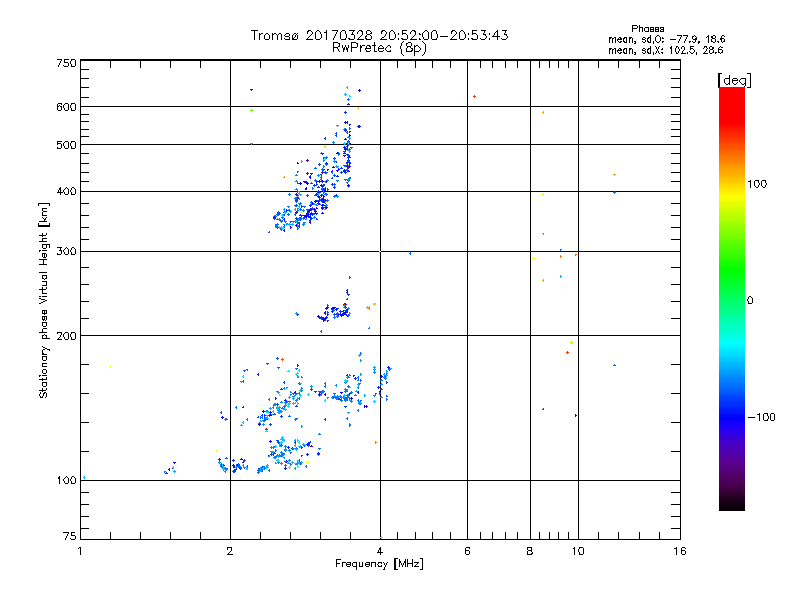
Task: Click the isolated red data point near 6 MHz
Action: (474, 96)
